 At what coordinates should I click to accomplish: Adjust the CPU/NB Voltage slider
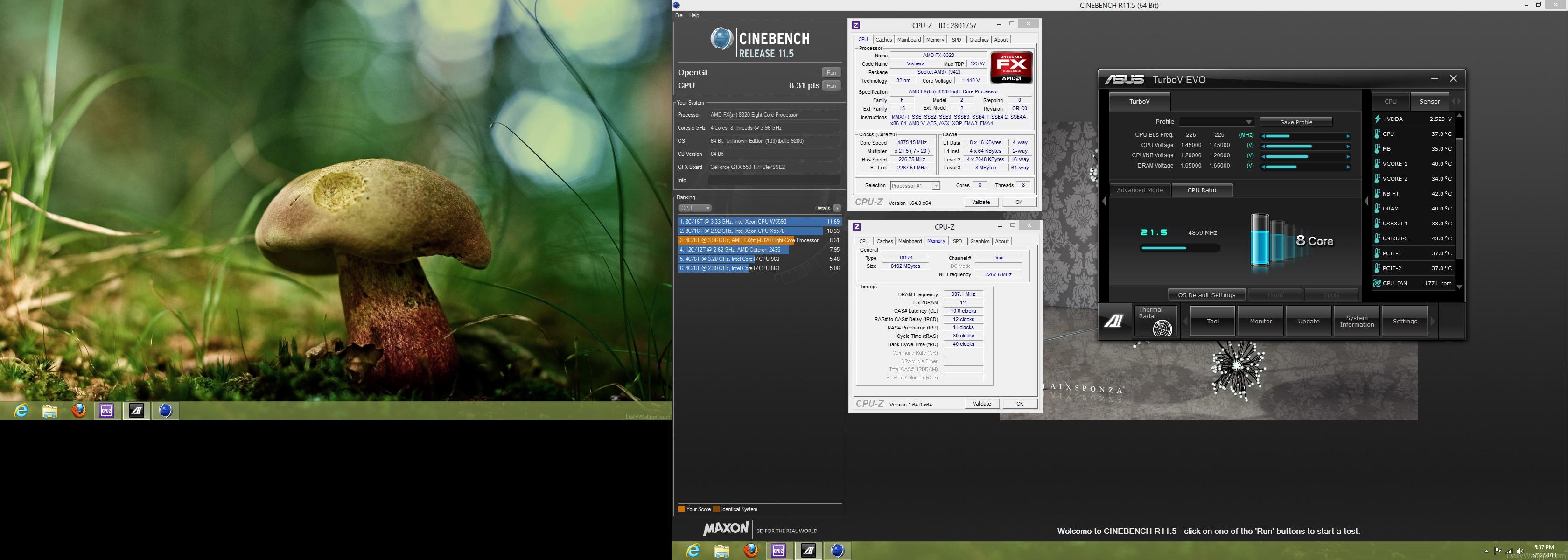(1306, 156)
